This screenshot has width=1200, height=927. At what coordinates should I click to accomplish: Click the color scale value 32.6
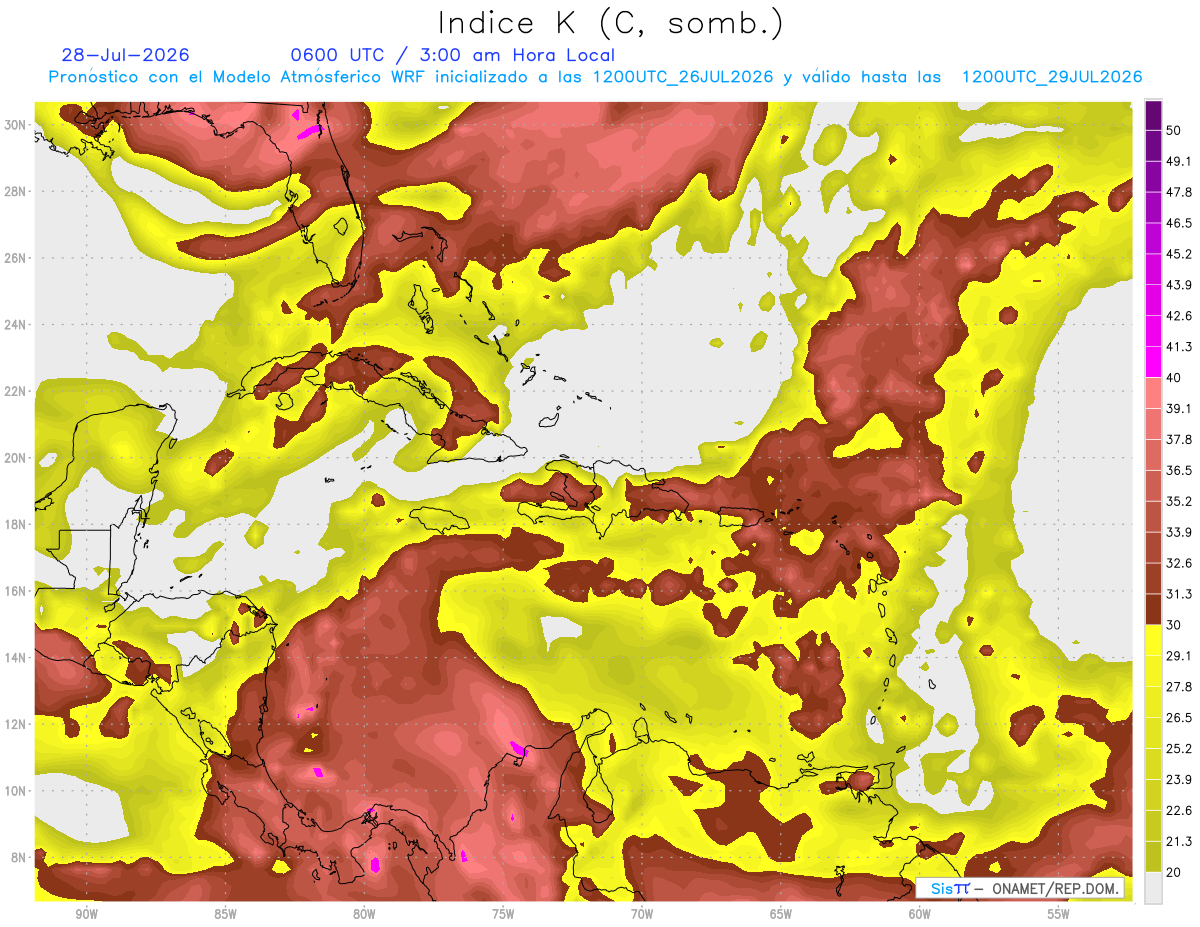[1178, 563]
